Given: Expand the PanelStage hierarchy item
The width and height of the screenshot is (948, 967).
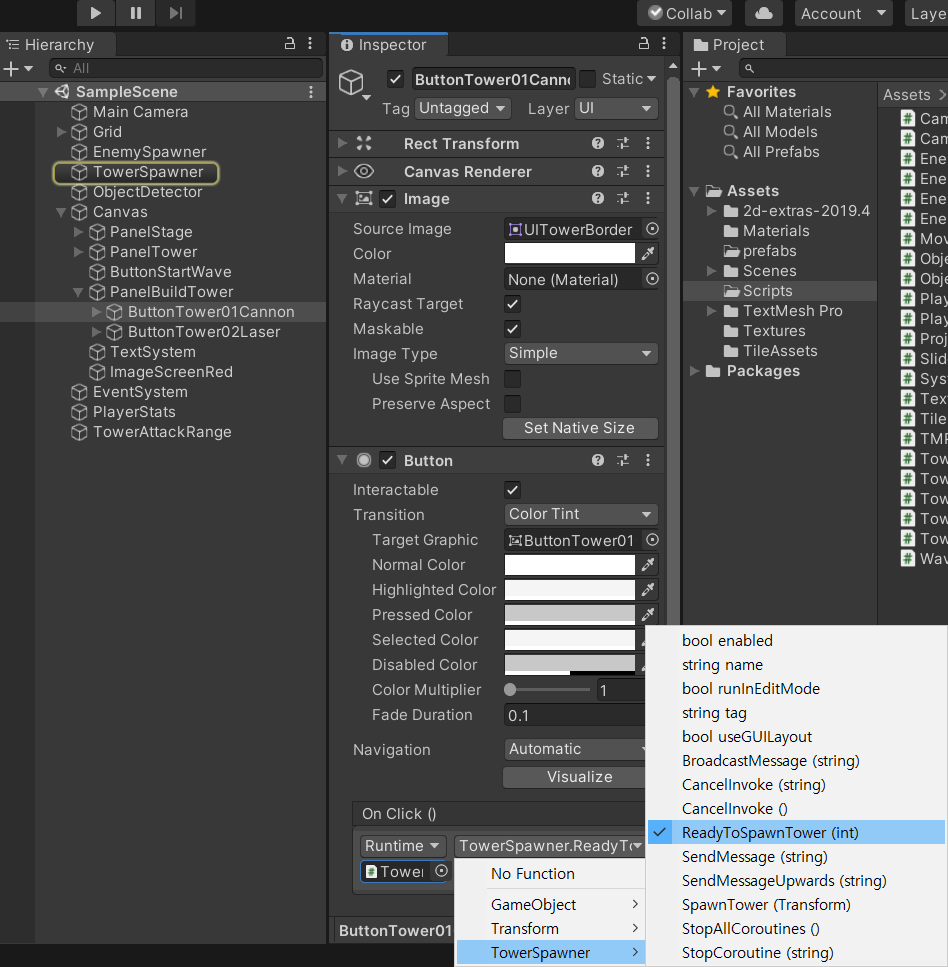Looking at the screenshot, I should [x=79, y=232].
